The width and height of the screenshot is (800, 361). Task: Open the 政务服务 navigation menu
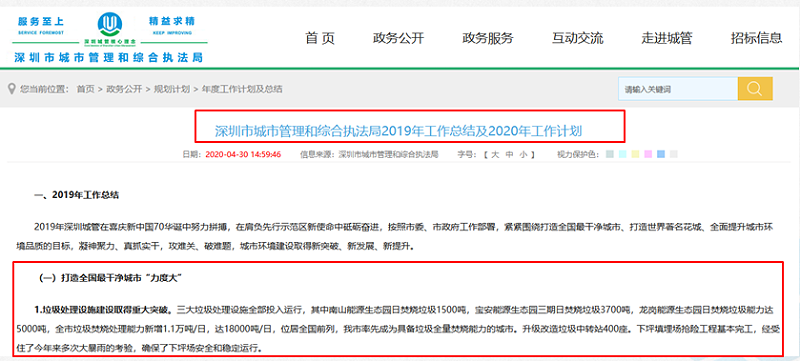point(488,38)
